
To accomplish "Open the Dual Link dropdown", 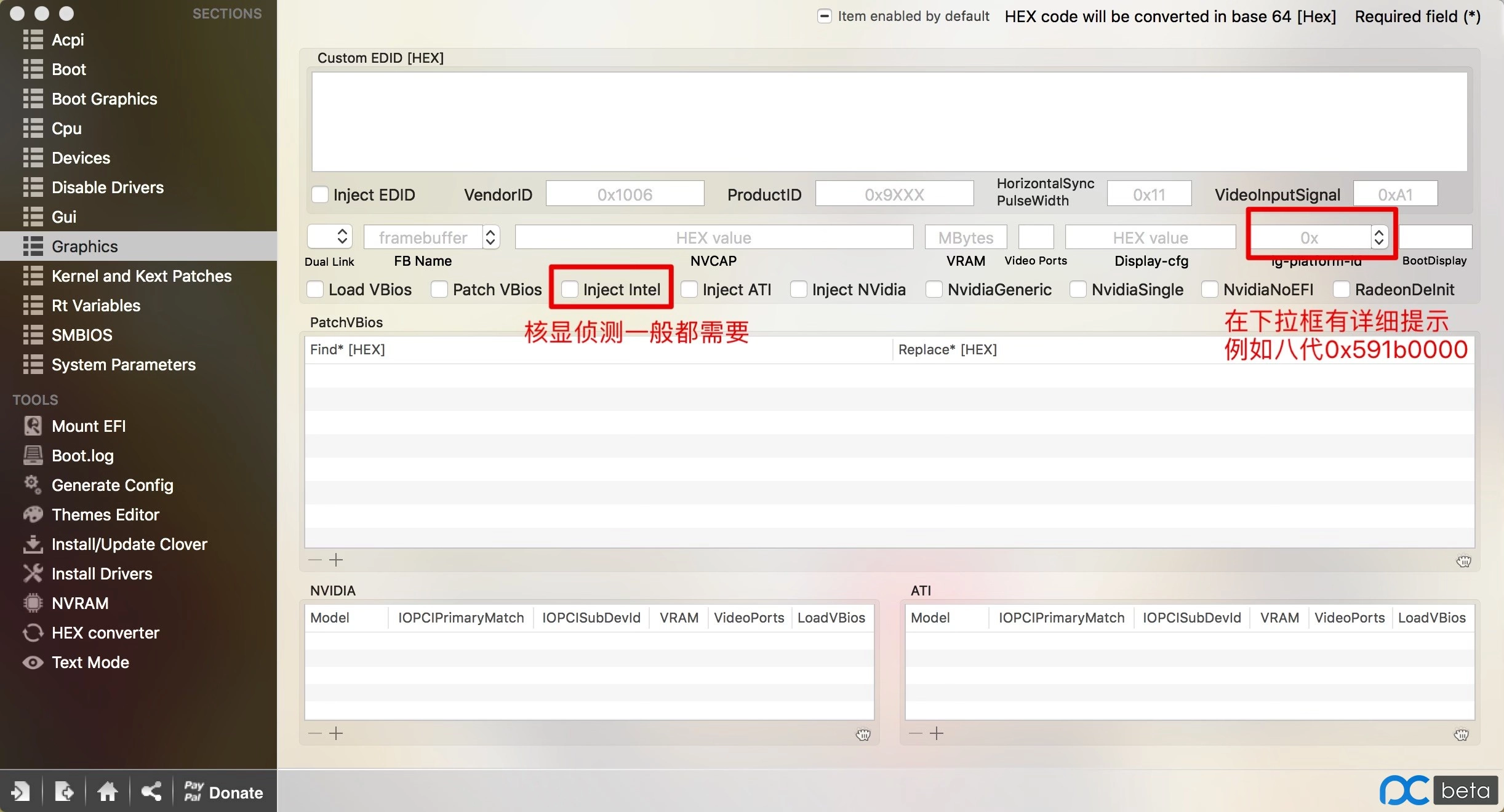I will pyautogui.click(x=330, y=236).
